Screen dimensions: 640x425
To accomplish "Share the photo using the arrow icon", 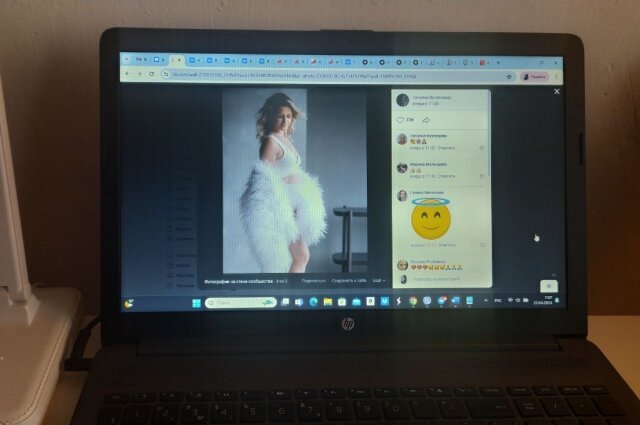I will pyautogui.click(x=426, y=120).
